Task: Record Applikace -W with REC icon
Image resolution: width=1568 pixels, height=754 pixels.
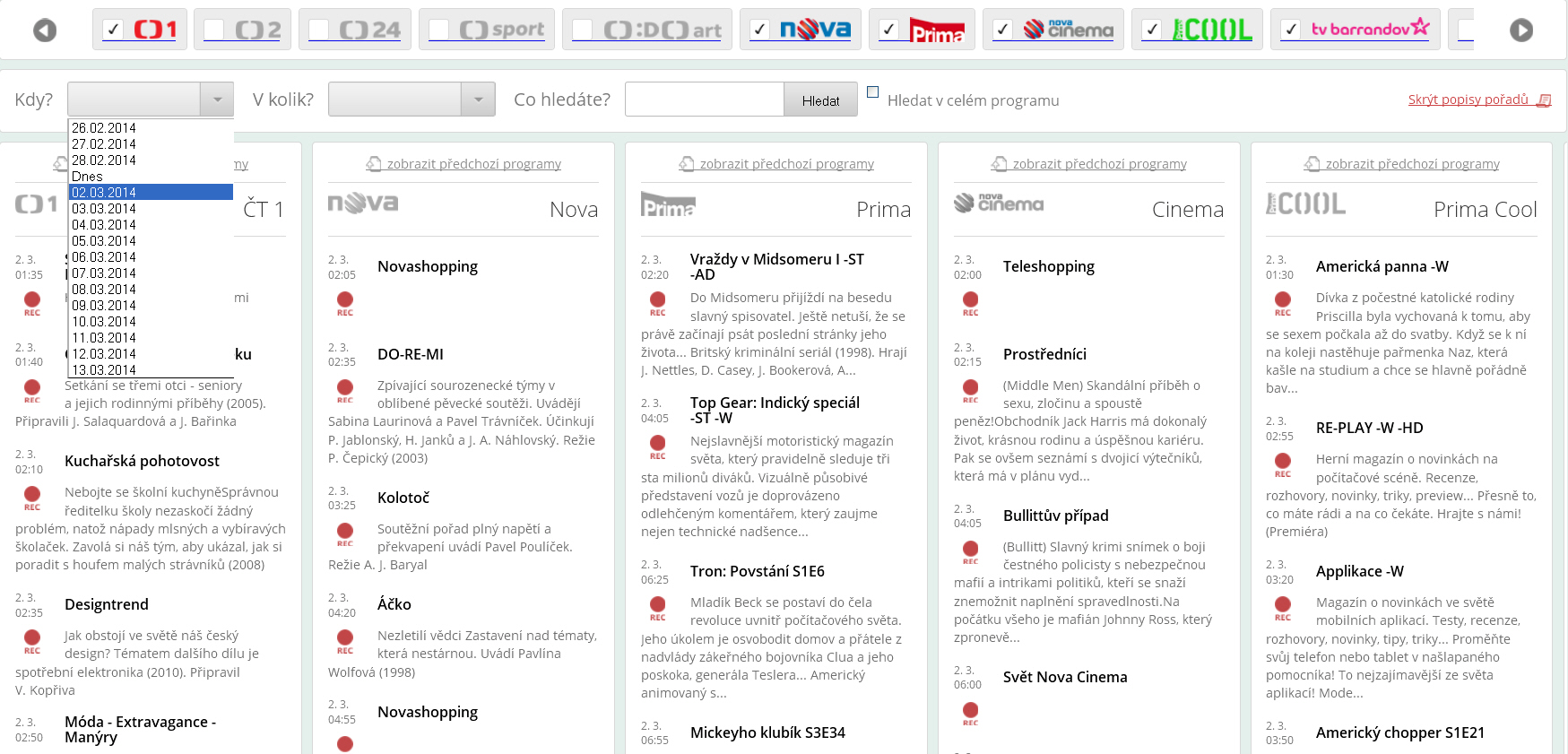Action: tap(1283, 609)
